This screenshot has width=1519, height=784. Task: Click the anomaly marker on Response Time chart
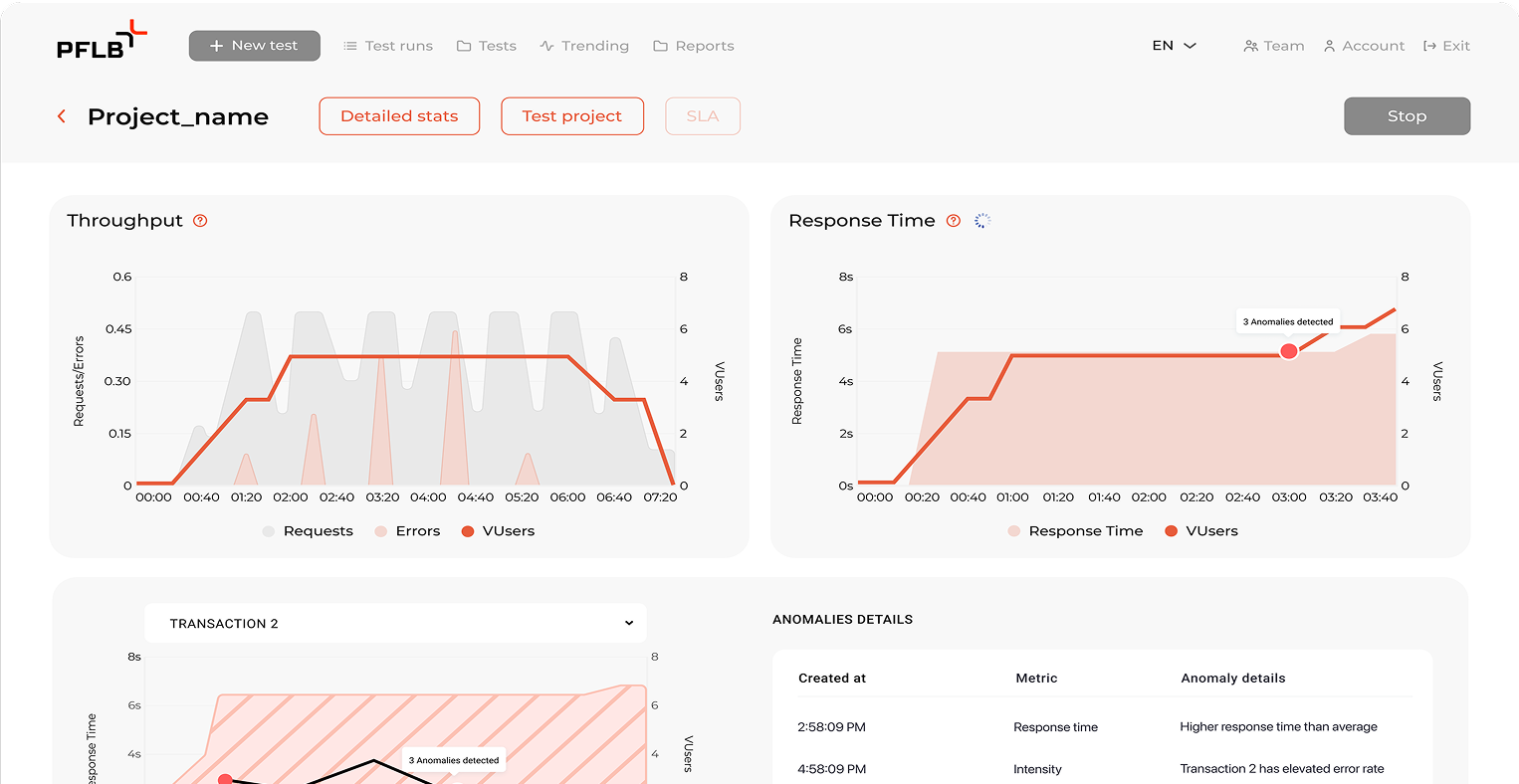[1288, 351]
